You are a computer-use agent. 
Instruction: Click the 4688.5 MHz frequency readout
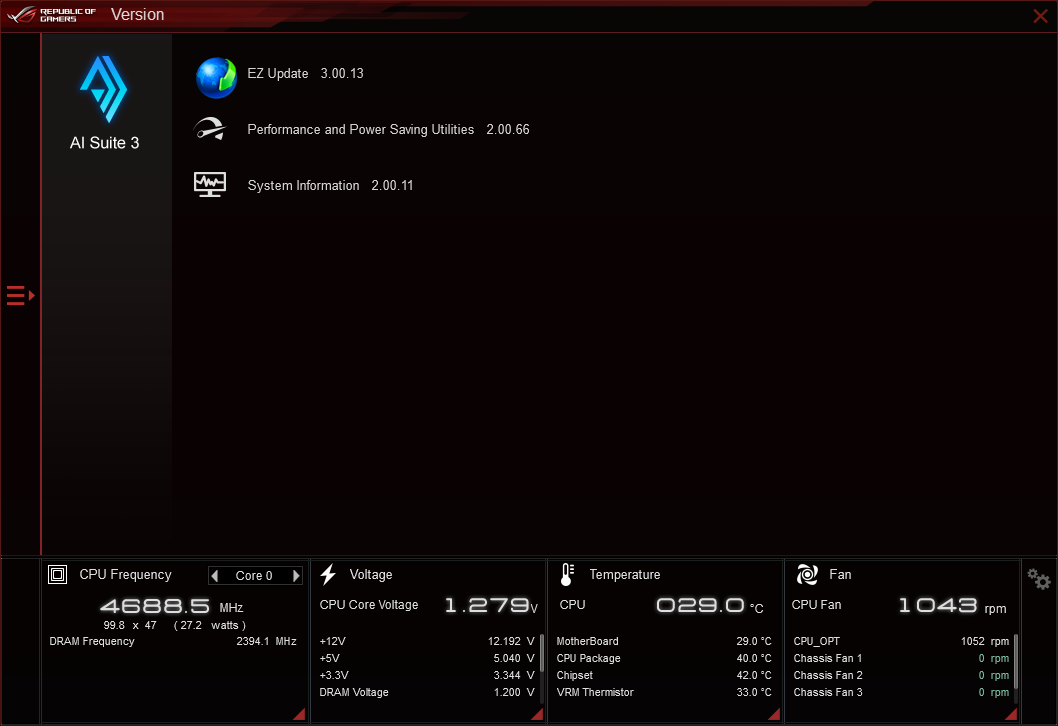click(171, 607)
